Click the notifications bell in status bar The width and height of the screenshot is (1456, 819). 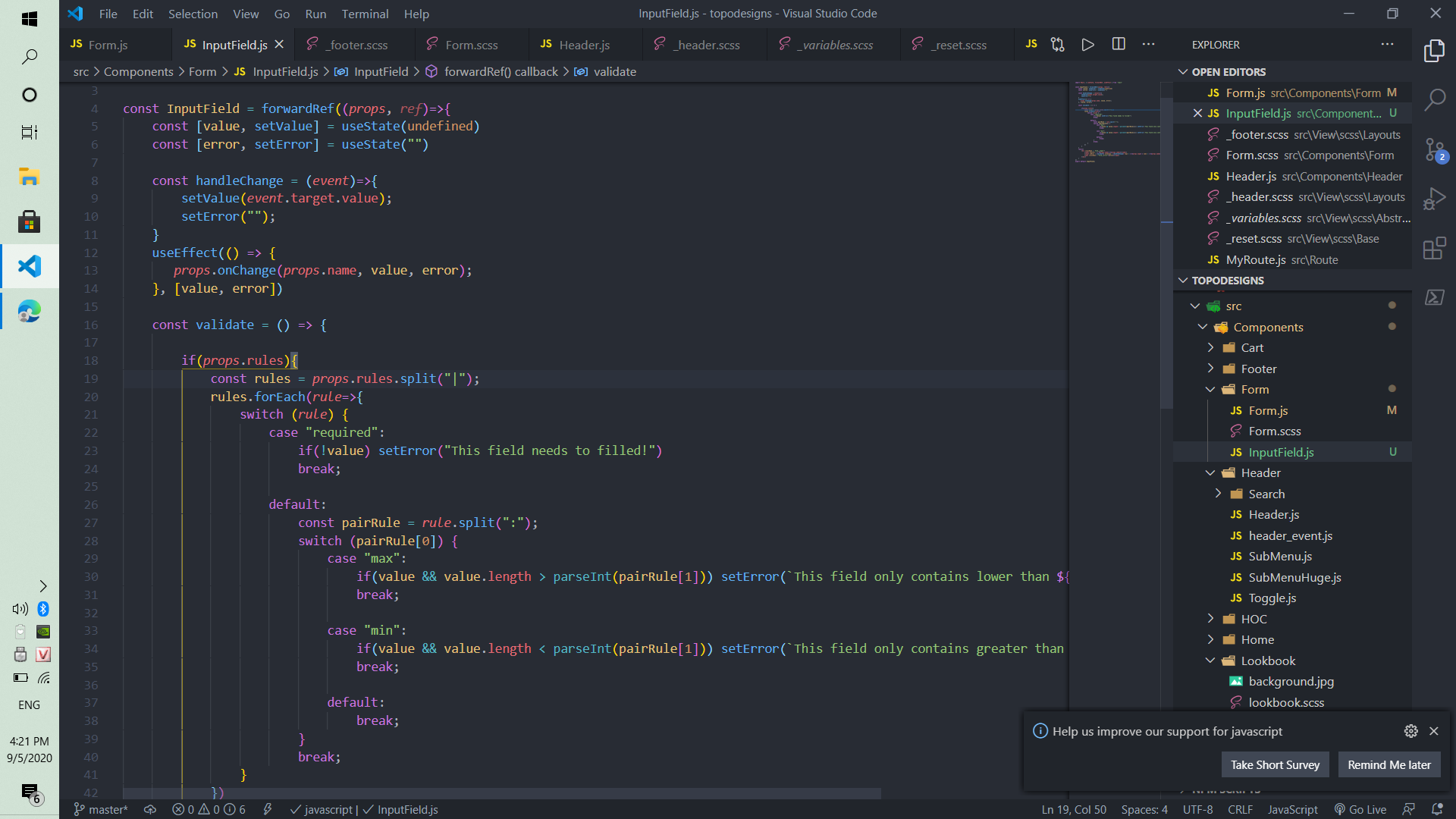tap(1436, 809)
